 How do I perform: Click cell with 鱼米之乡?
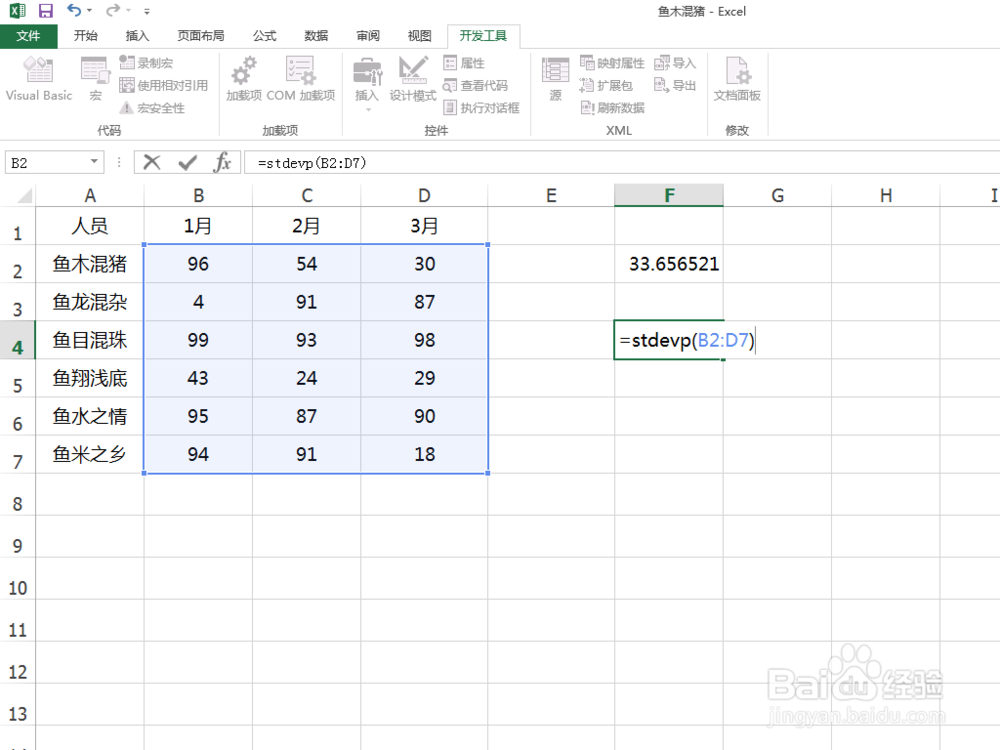[90, 454]
